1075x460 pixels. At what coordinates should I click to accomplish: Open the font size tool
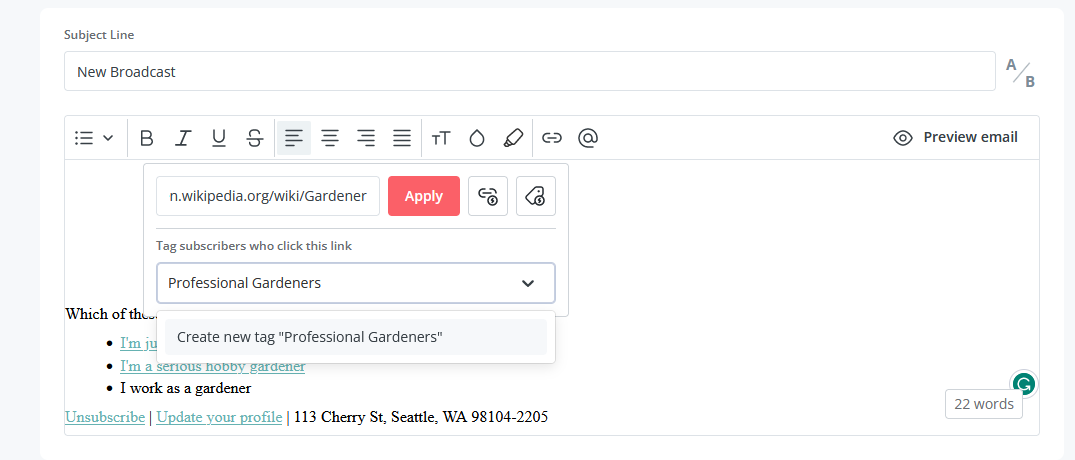[x=440, y=138]
